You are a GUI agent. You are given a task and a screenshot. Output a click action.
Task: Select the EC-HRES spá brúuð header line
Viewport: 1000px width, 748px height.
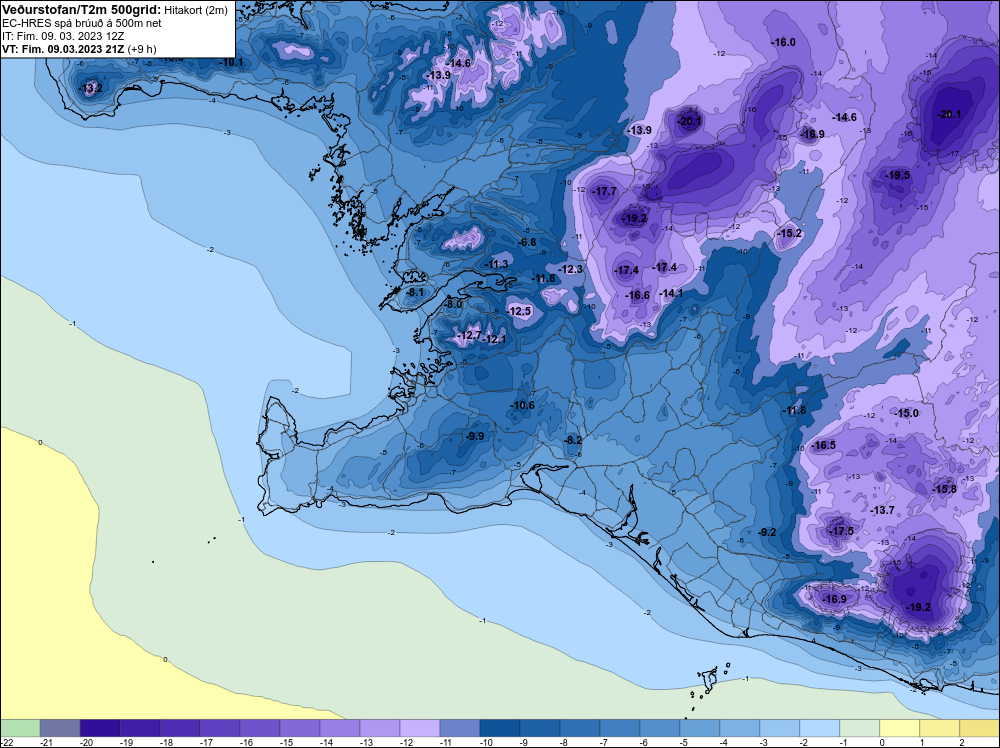tap(82, 23)
